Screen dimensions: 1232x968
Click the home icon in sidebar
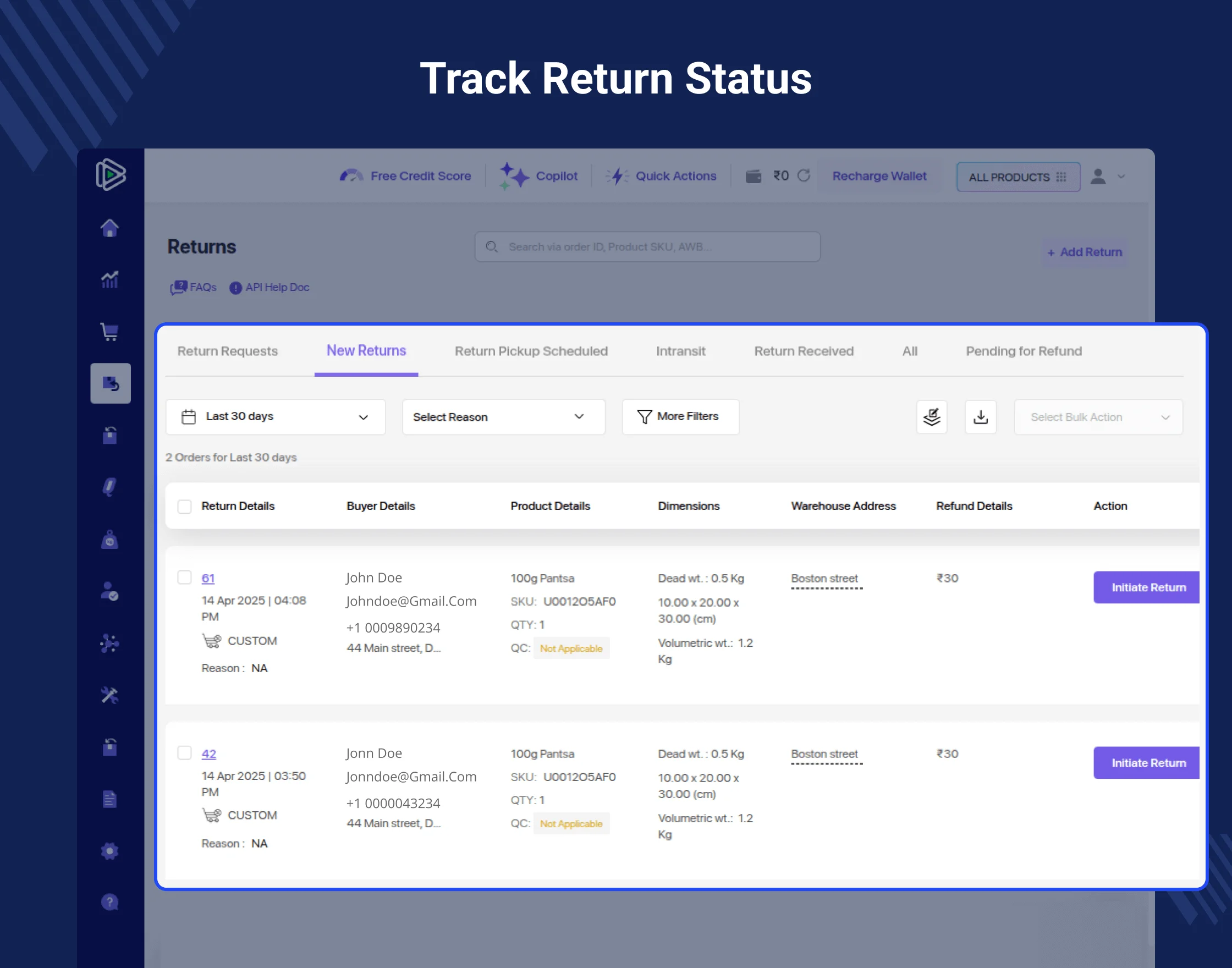click(110, 228)
